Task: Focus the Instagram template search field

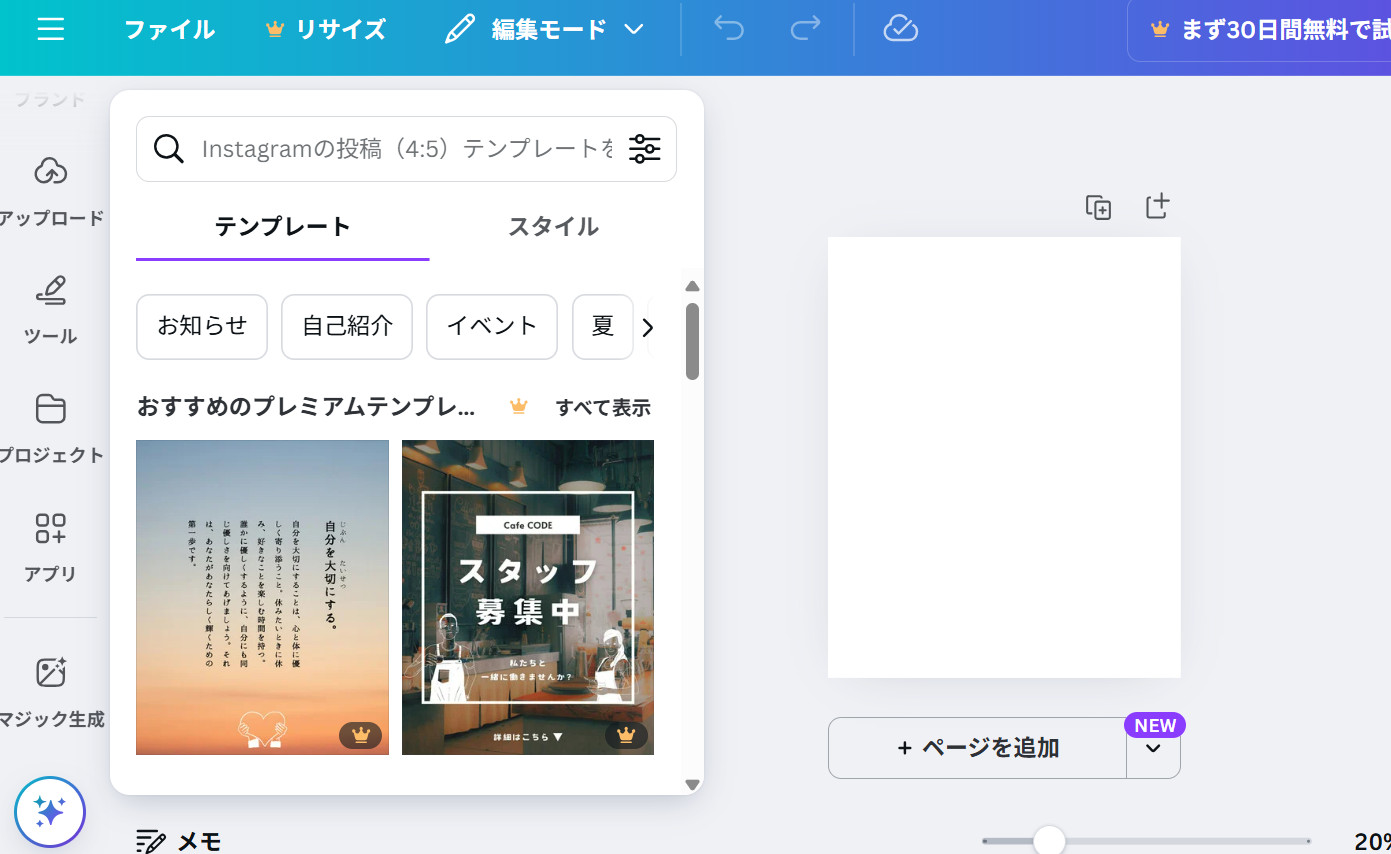Action: click(x=408, y=149)
